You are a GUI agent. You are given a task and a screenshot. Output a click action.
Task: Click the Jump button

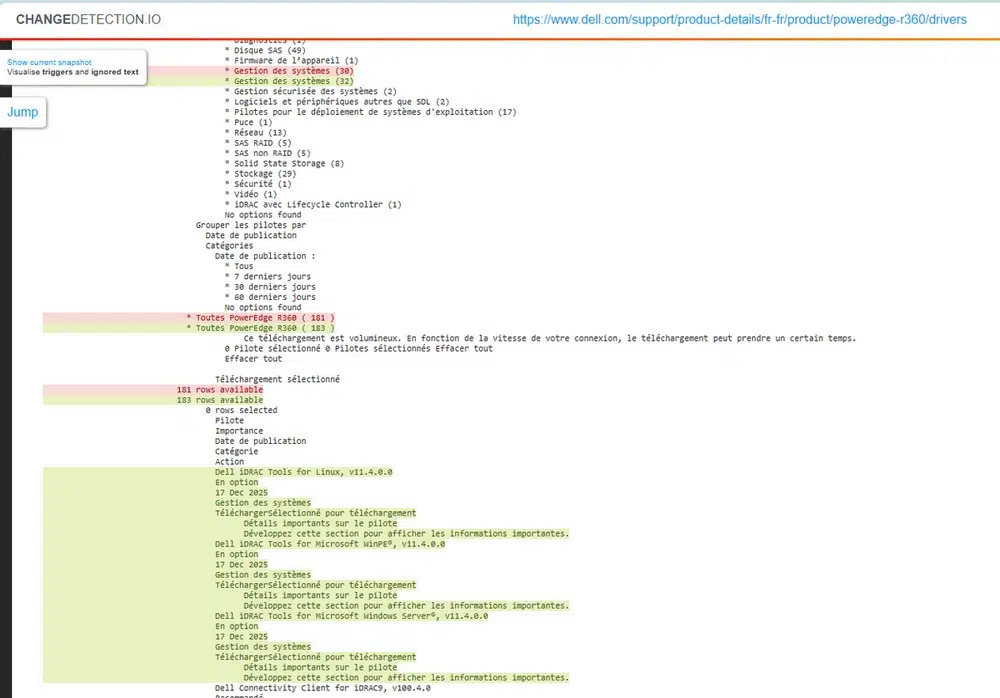tap(23, 112)
